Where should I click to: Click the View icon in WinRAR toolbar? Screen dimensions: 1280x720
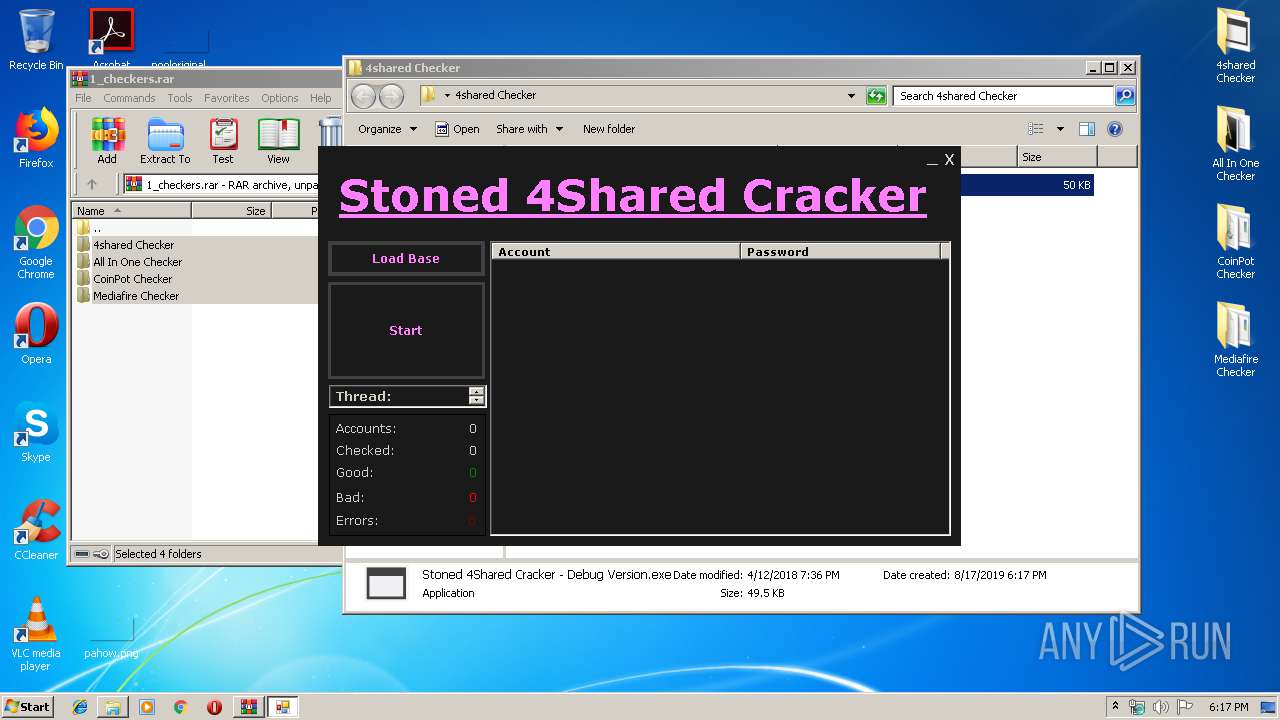coord(278,141)
